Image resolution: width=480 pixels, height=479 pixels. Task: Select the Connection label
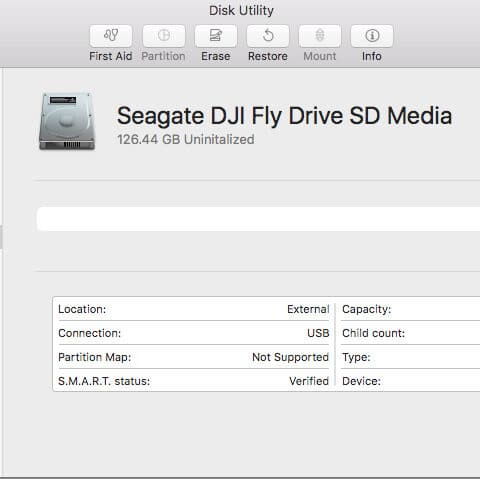tap(90, 333)
